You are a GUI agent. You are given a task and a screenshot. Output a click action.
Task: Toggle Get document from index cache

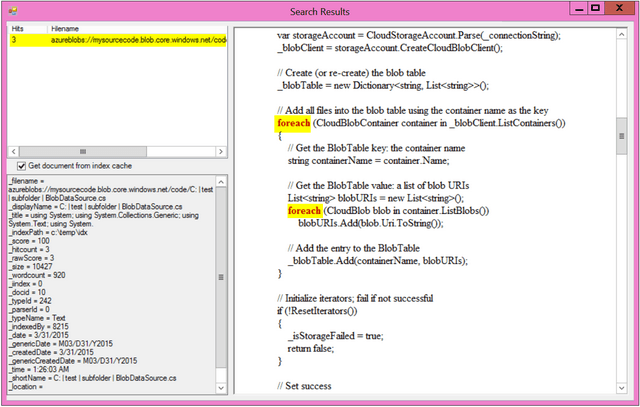[23, 165]
